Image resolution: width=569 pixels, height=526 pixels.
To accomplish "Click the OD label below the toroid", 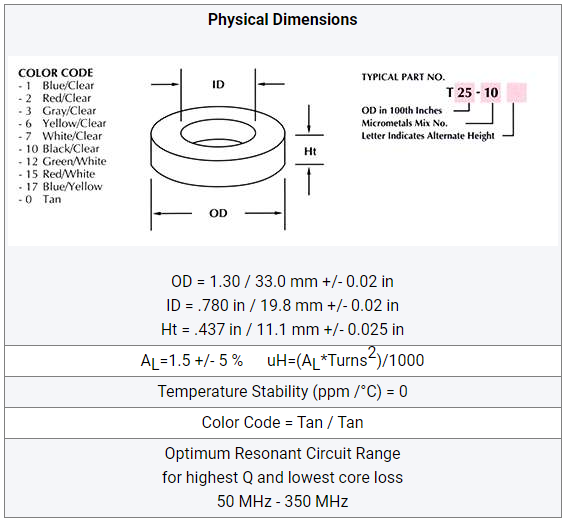I will pyautogui.click(x=218, y=213).
